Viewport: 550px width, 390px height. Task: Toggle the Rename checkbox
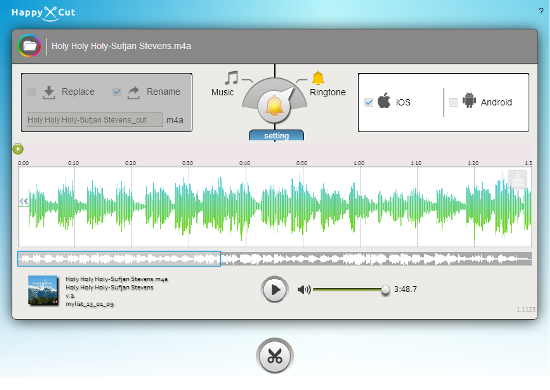(116, 92)
